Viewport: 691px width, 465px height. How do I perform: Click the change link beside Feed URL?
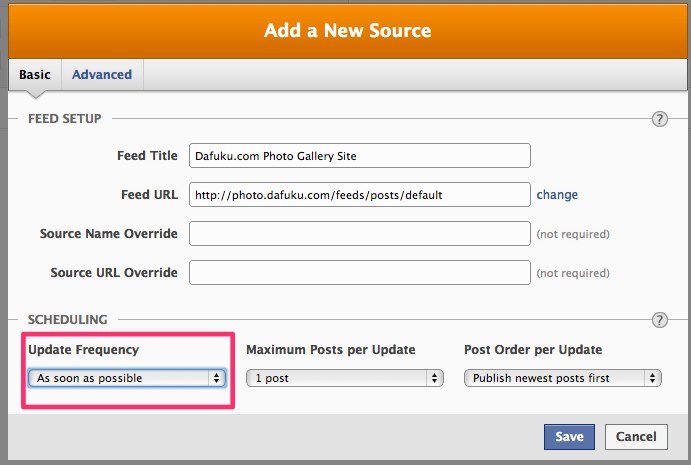tap(557, 195)
